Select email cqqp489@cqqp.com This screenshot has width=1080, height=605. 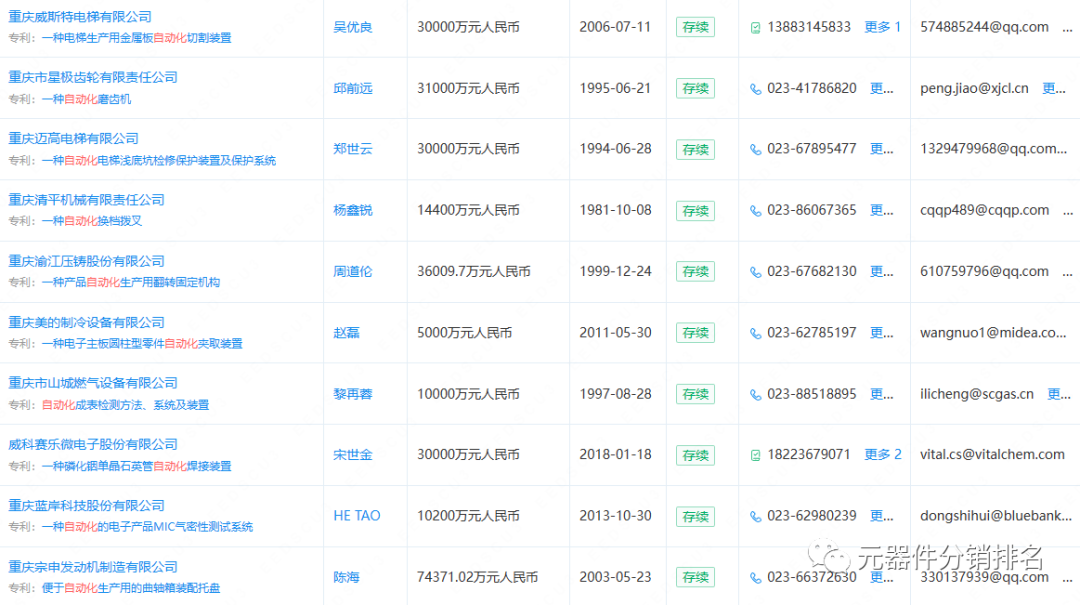pos(984,210)
